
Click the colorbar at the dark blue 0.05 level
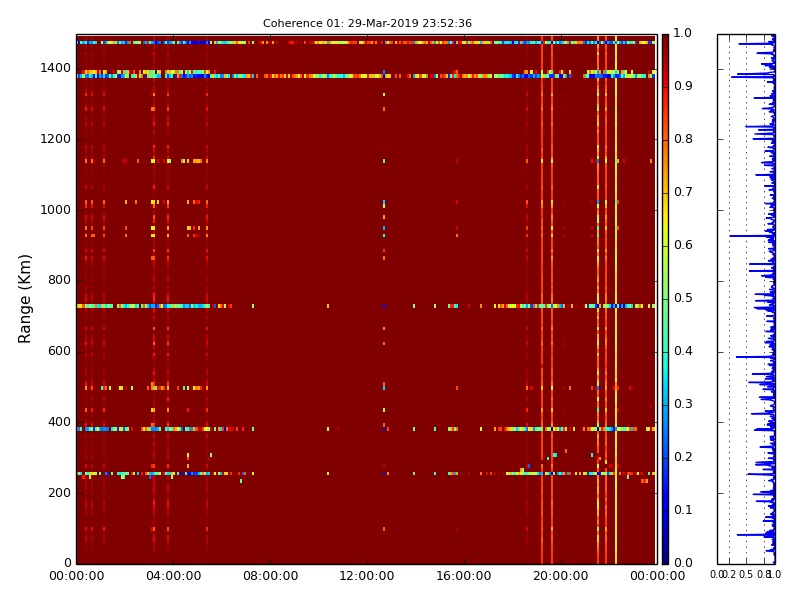click(665, 537)
